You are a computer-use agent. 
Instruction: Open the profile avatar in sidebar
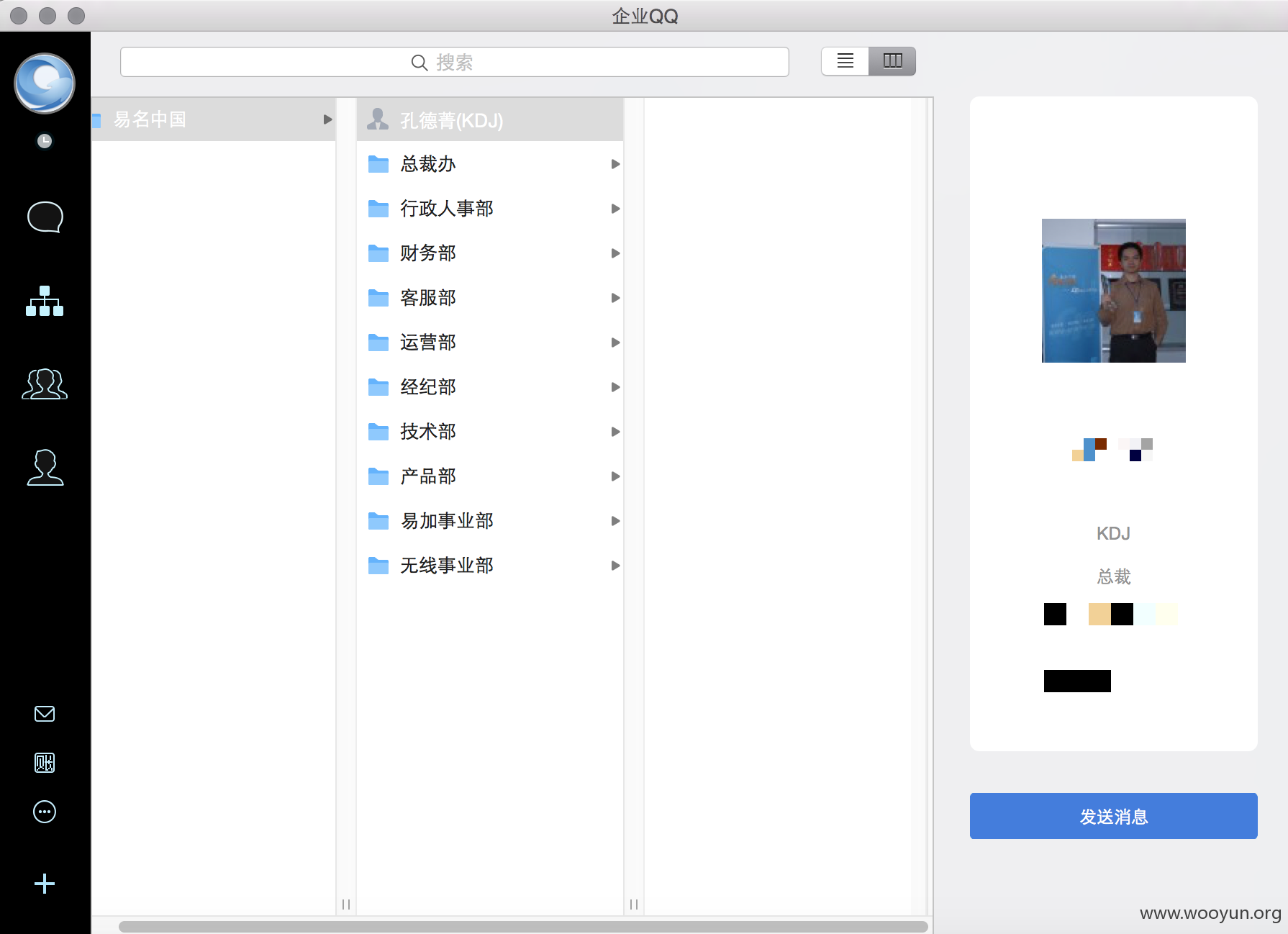click(45, 83)
